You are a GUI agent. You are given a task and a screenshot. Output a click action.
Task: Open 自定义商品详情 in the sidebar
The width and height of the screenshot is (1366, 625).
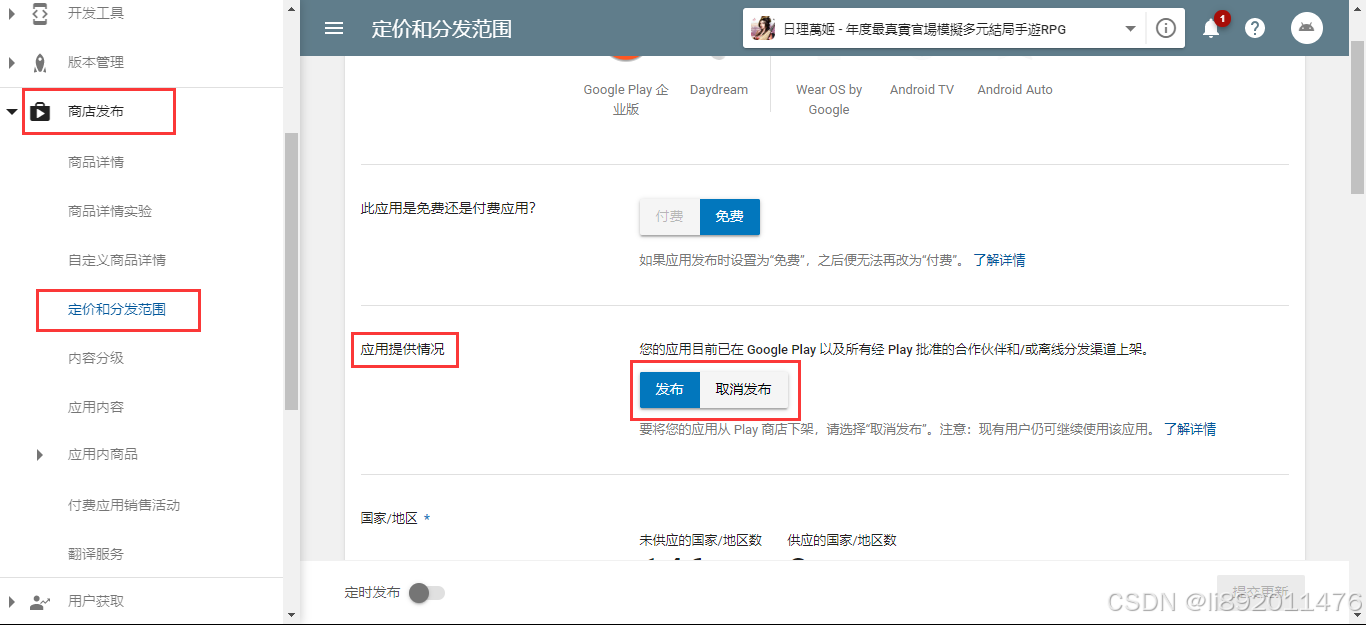(117, 260)
